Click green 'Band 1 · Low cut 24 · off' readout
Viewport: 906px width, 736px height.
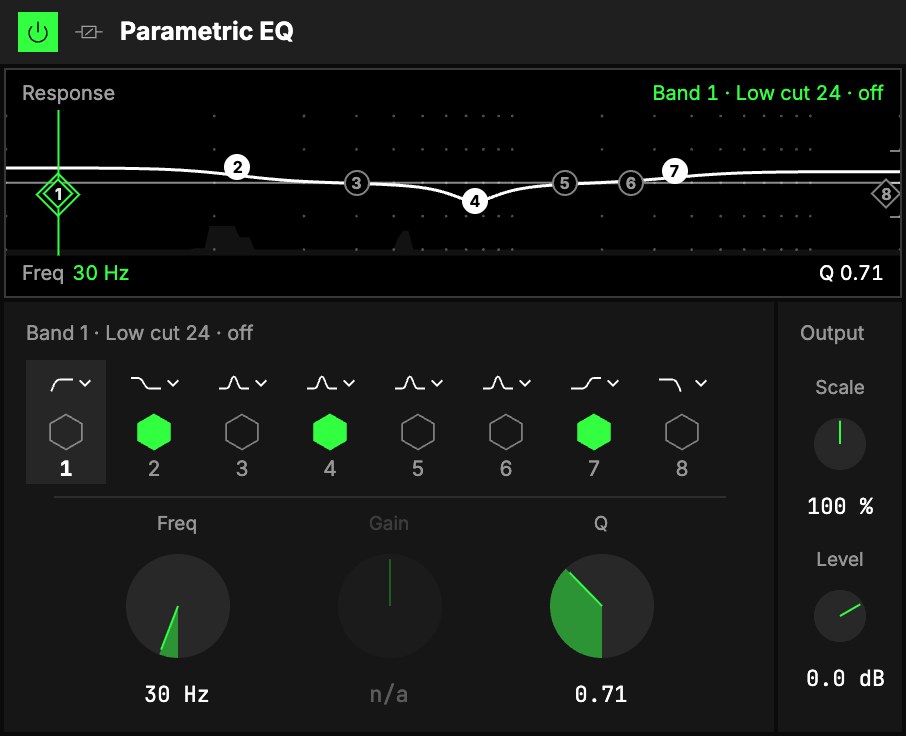coord(768,93)
